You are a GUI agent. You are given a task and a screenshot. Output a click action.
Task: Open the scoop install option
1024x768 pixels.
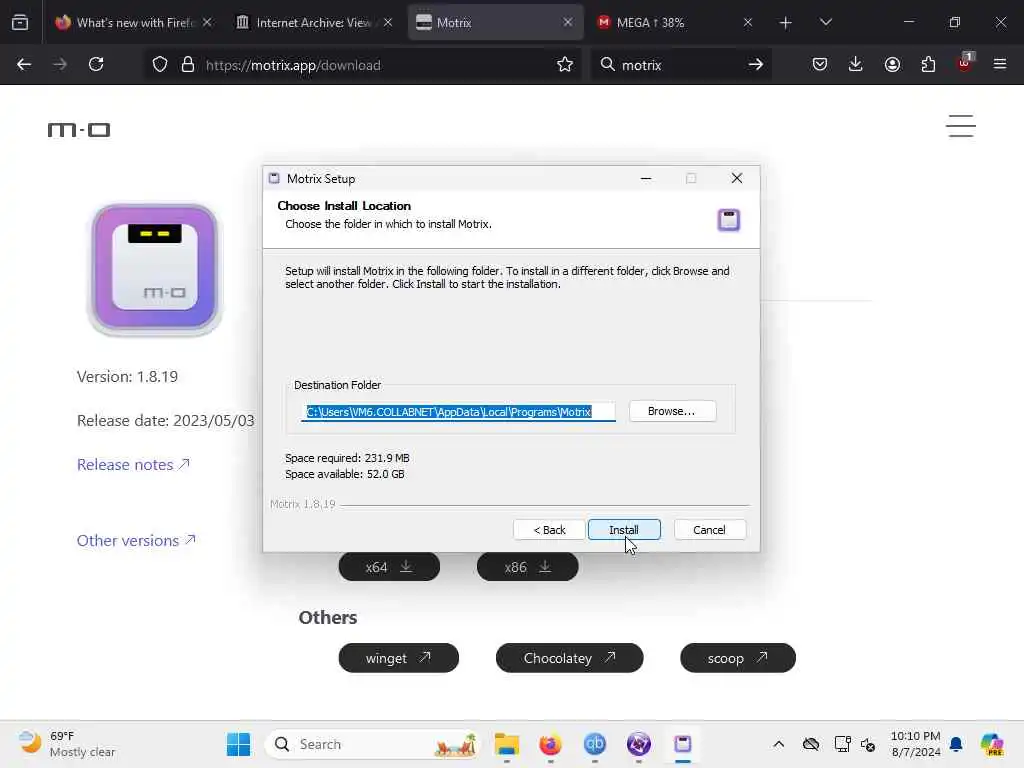click(x=738, y=658)
